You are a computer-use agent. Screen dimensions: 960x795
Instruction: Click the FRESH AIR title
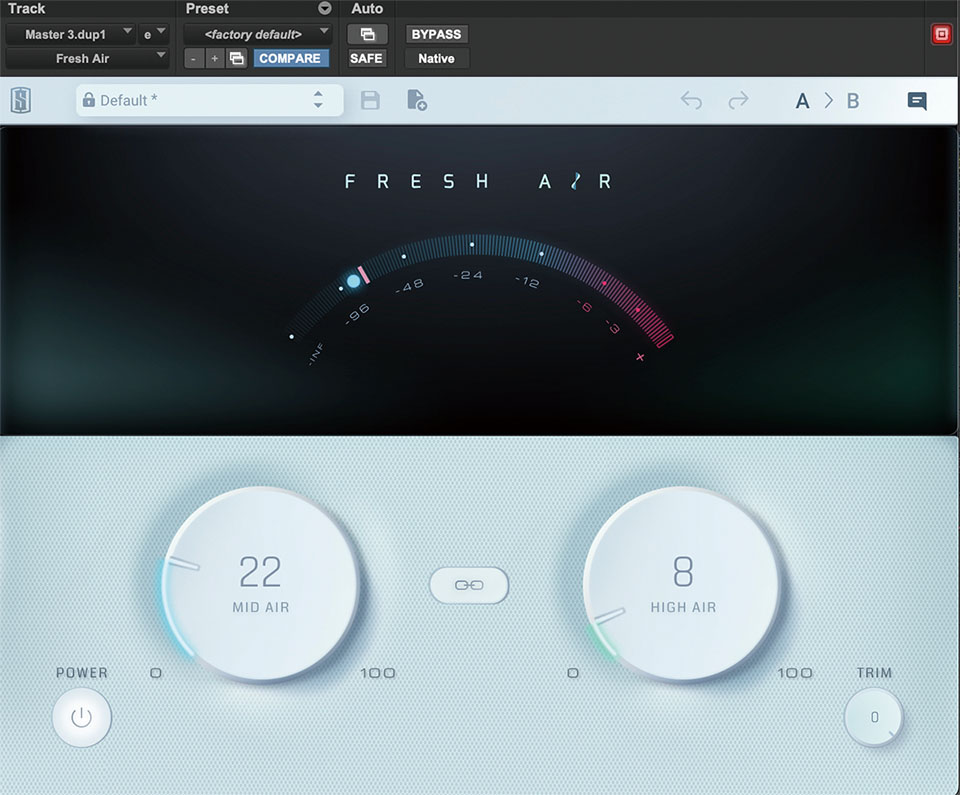[478, 181]
